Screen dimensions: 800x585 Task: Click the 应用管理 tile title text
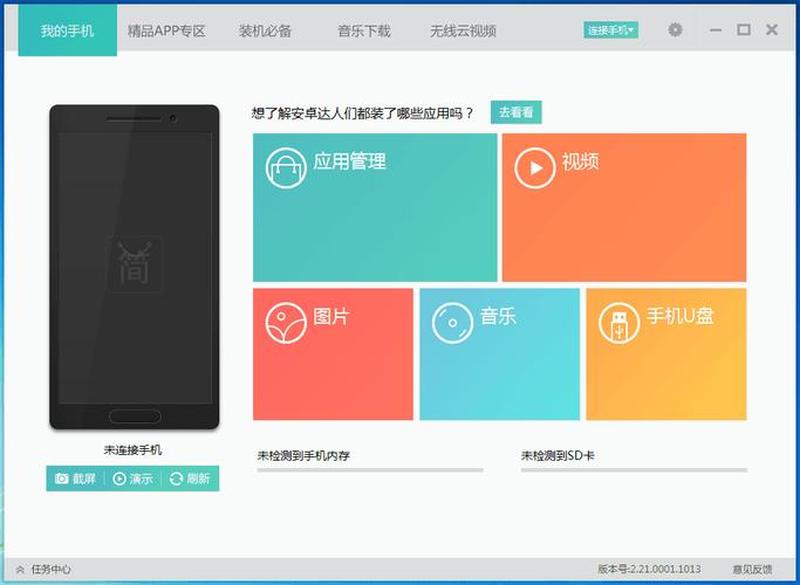point(349,162)
